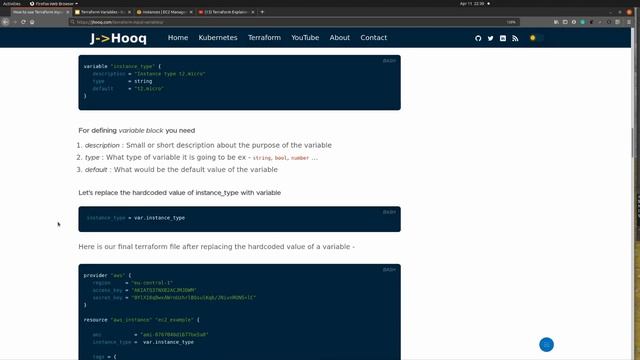Open a new browser tab
This screenshot has width=640, height=360.
click(262, 12)
